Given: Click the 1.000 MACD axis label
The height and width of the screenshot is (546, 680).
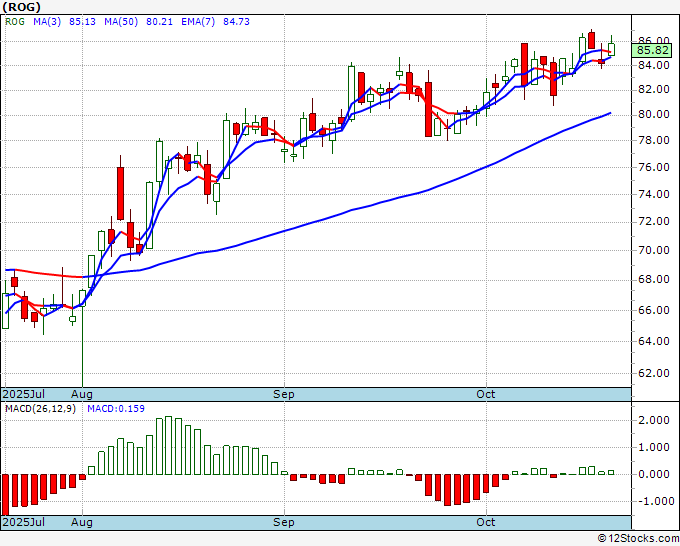Looking at the screenshot, I should tap(653, 448).
